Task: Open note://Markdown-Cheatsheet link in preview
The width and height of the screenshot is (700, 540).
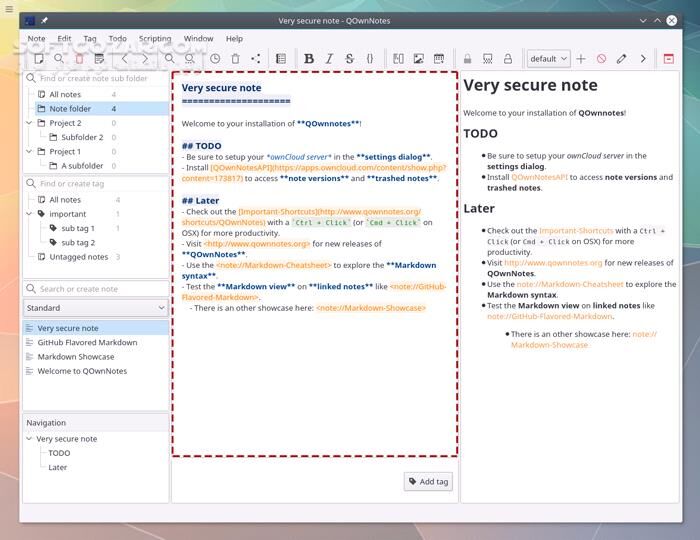Action: pyautogui.click(x=570, y=284)
